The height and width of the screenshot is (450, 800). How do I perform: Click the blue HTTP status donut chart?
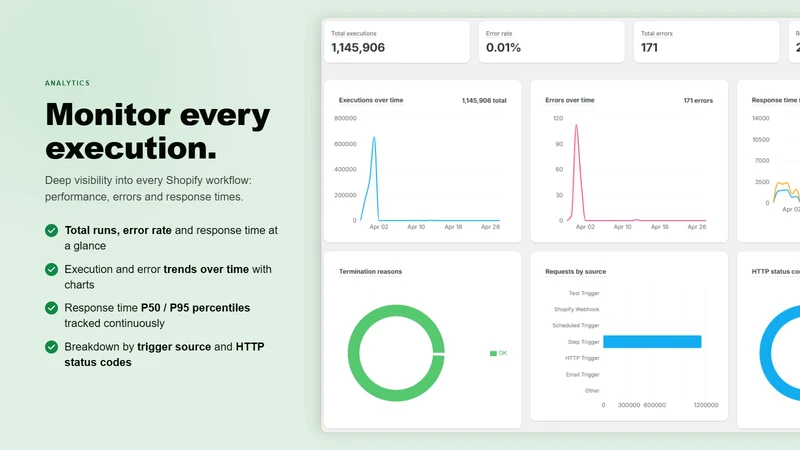point(780,353)
